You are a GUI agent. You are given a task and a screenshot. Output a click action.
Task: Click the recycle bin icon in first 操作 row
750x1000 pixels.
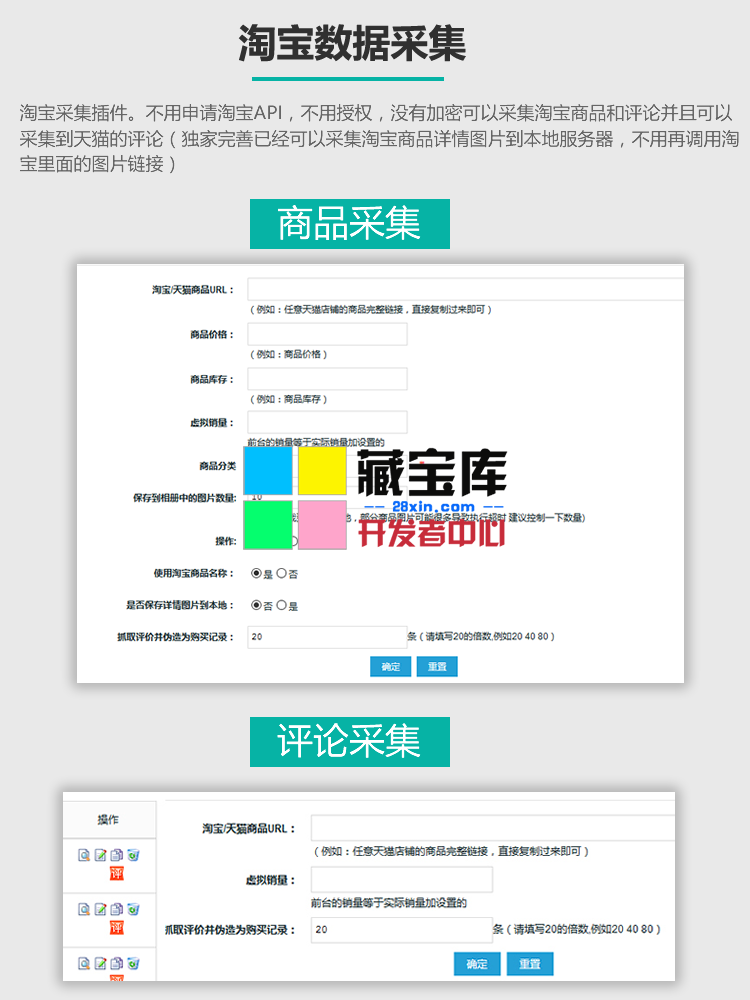(x=133, y=855)
